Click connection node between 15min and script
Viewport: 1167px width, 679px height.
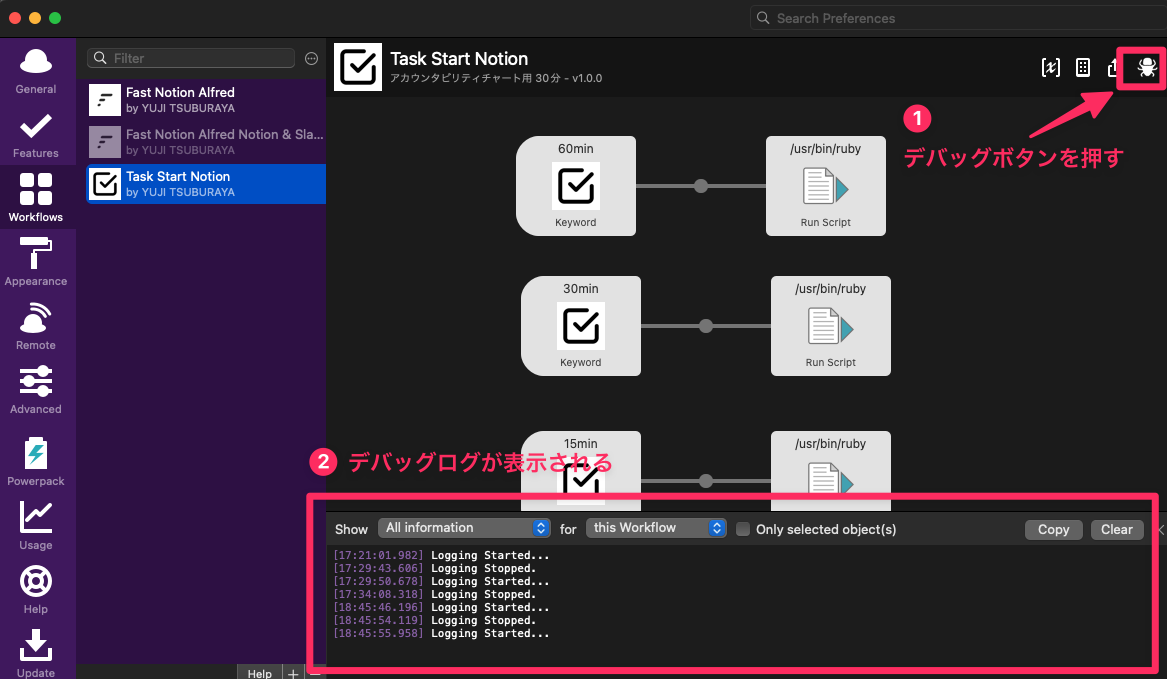(706, 481)
